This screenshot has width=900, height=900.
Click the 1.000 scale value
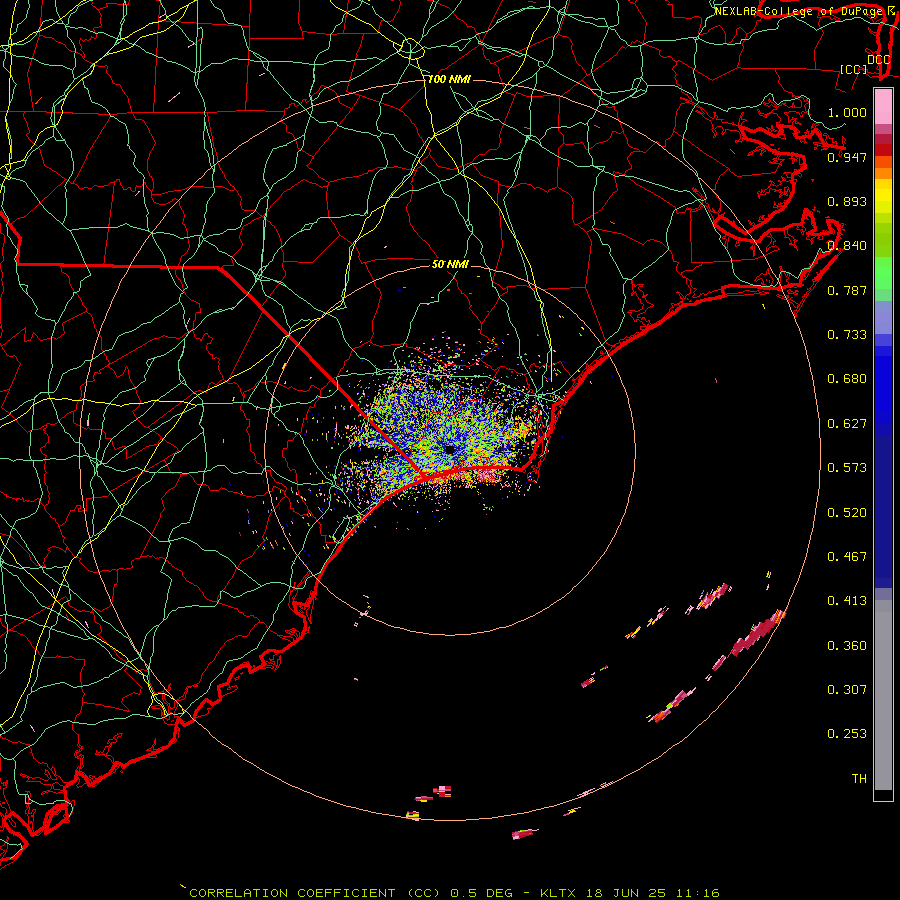click(x=847, y=112)
